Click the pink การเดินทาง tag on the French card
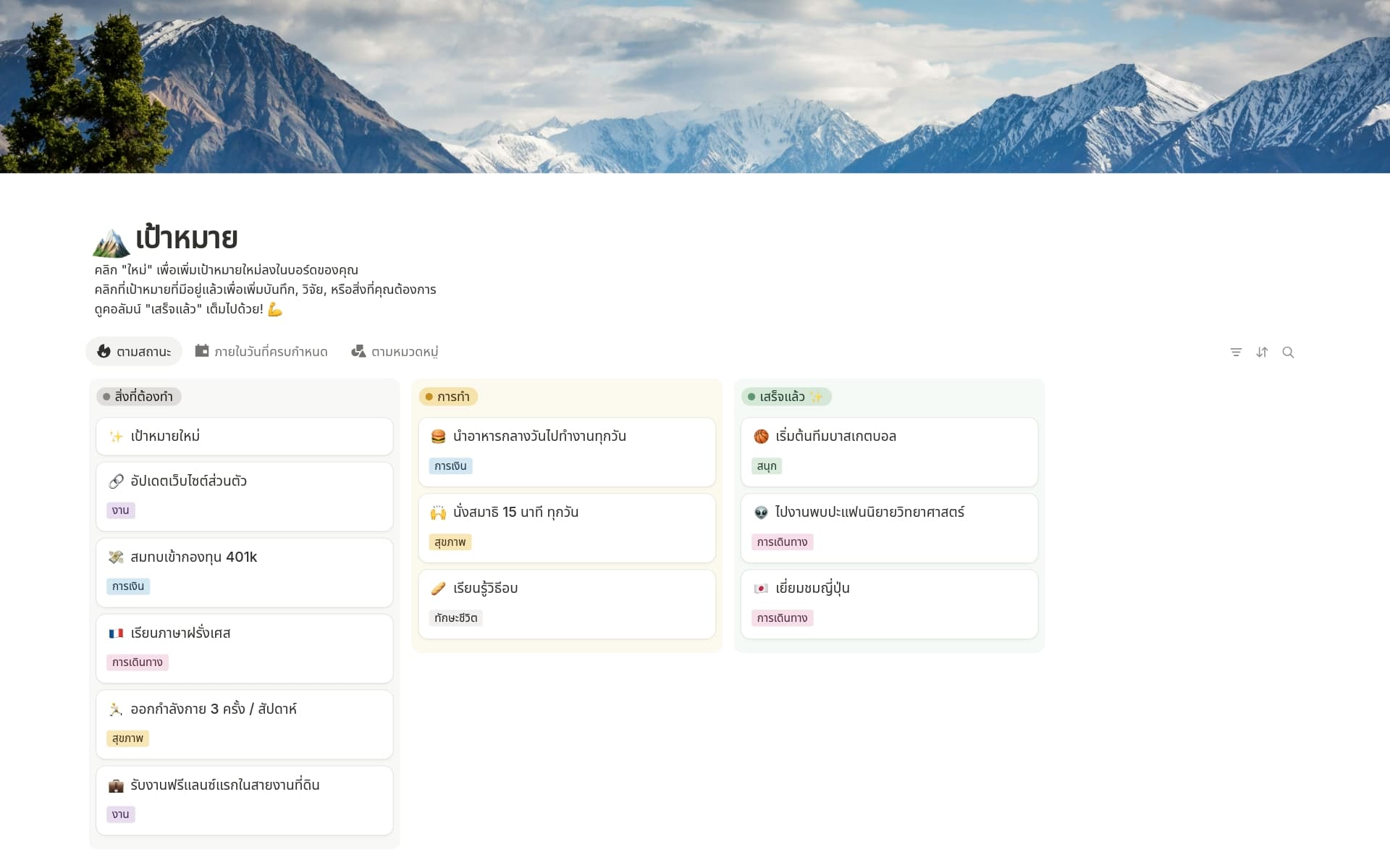The height and width of the screenshot is (868, 1390). coord(138,662)
